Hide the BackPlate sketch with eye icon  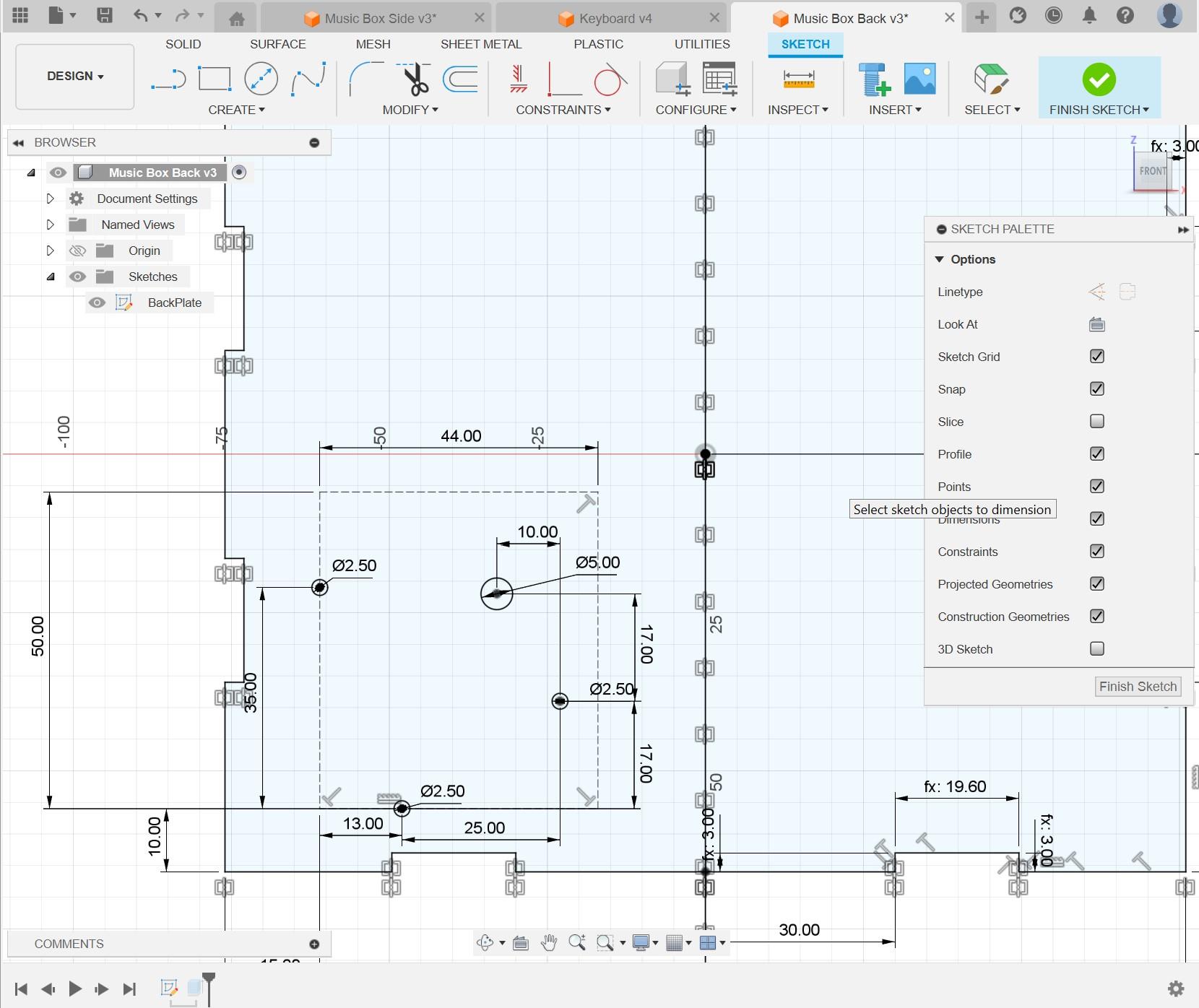click(97, 303)
